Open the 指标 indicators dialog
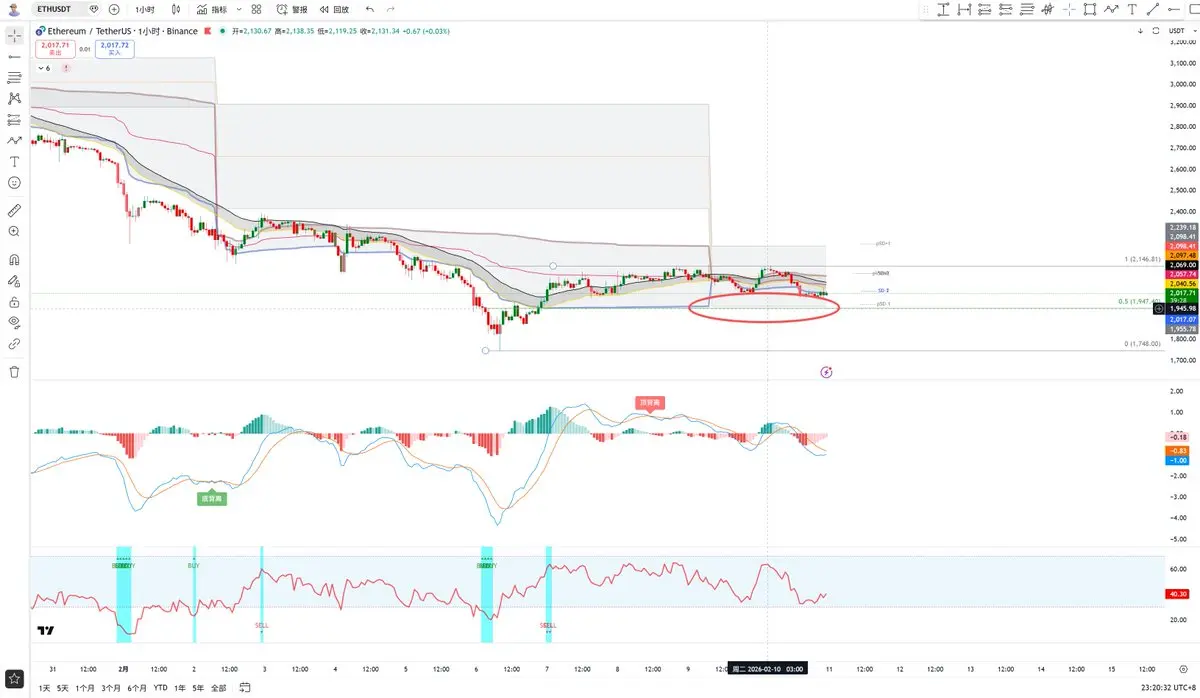1200x698 pixels. point(212,9)
